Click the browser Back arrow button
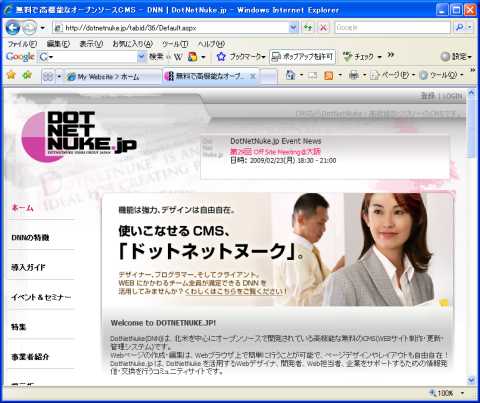Screen dimensions: 480x403 tap(12, 27)
